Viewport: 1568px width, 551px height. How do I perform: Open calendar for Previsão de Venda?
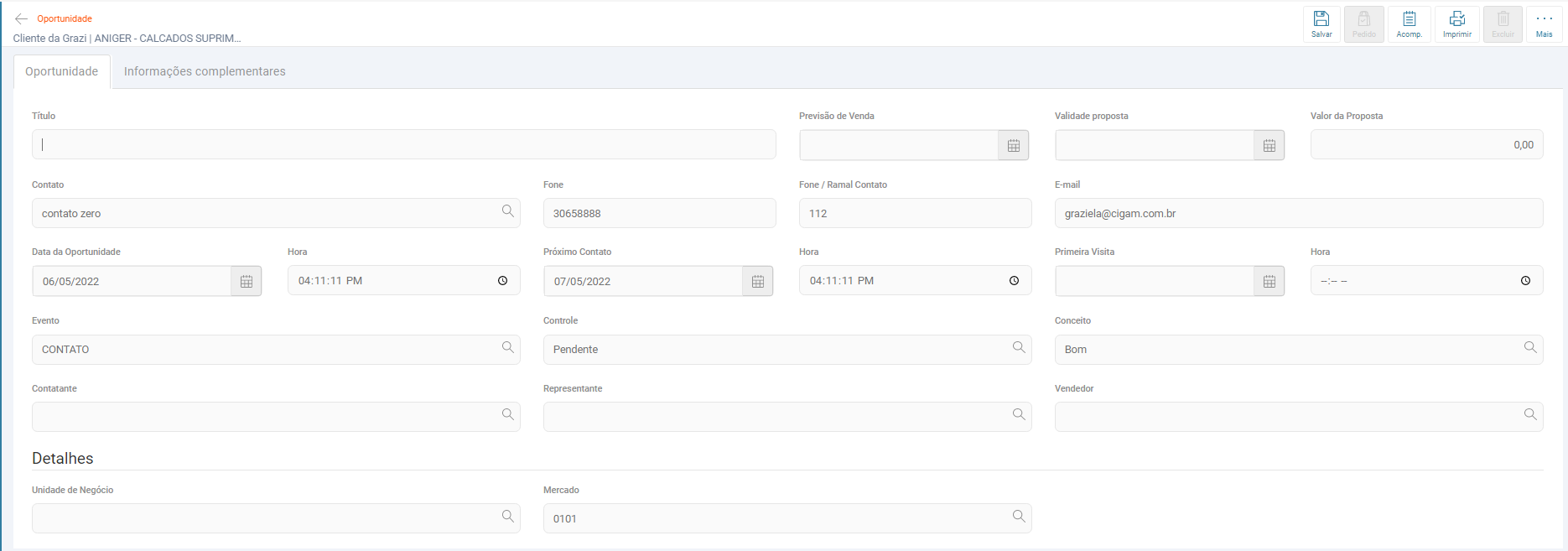(x=1013, y=146)
